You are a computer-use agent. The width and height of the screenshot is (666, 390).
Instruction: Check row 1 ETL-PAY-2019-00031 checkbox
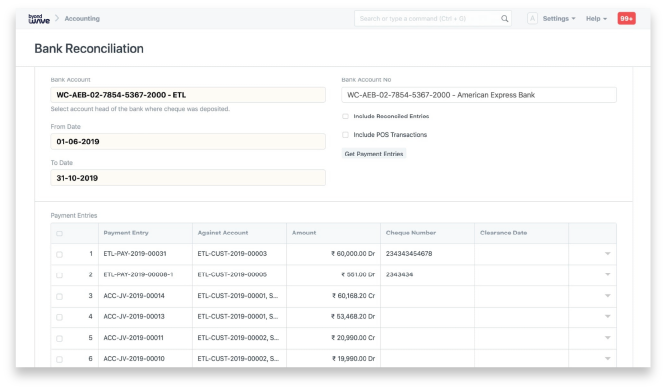(x=59, y=254)
